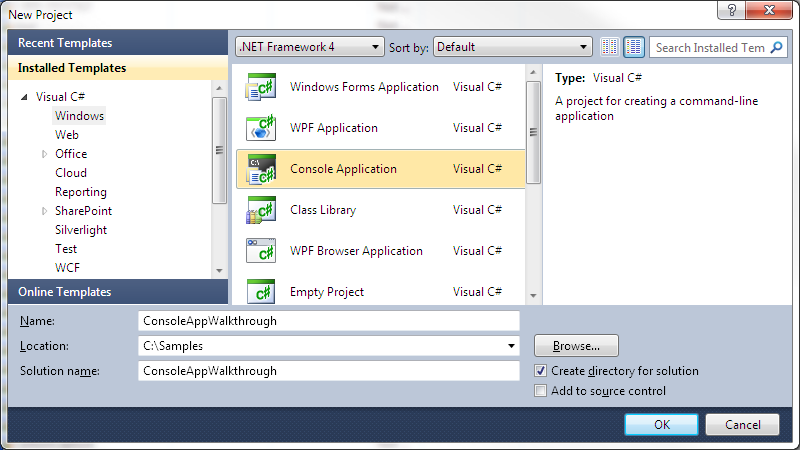Open the .NET Framework 4 dropdown
800x450 pixels.
310,47
